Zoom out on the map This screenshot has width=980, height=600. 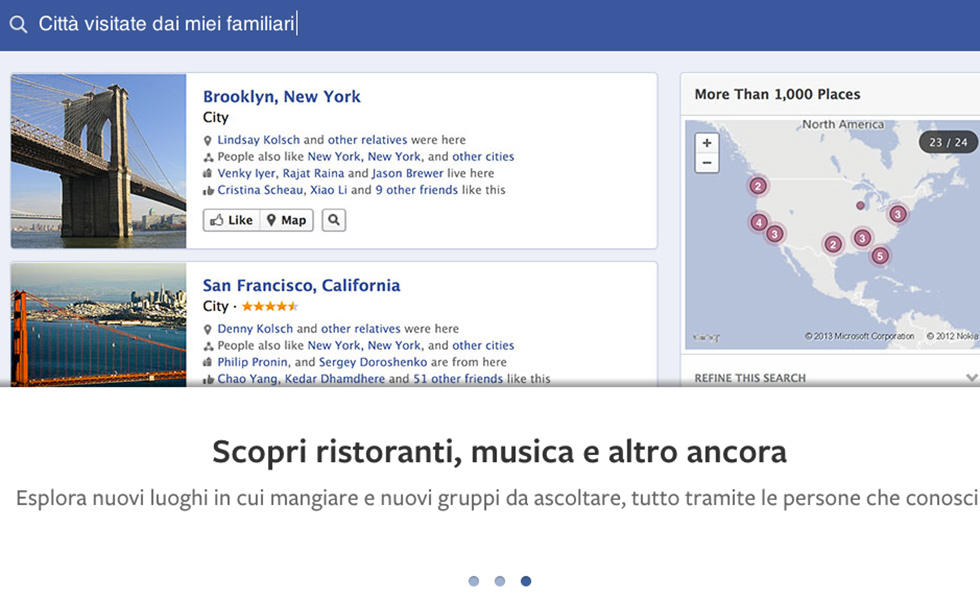click(x=706, y=162)
